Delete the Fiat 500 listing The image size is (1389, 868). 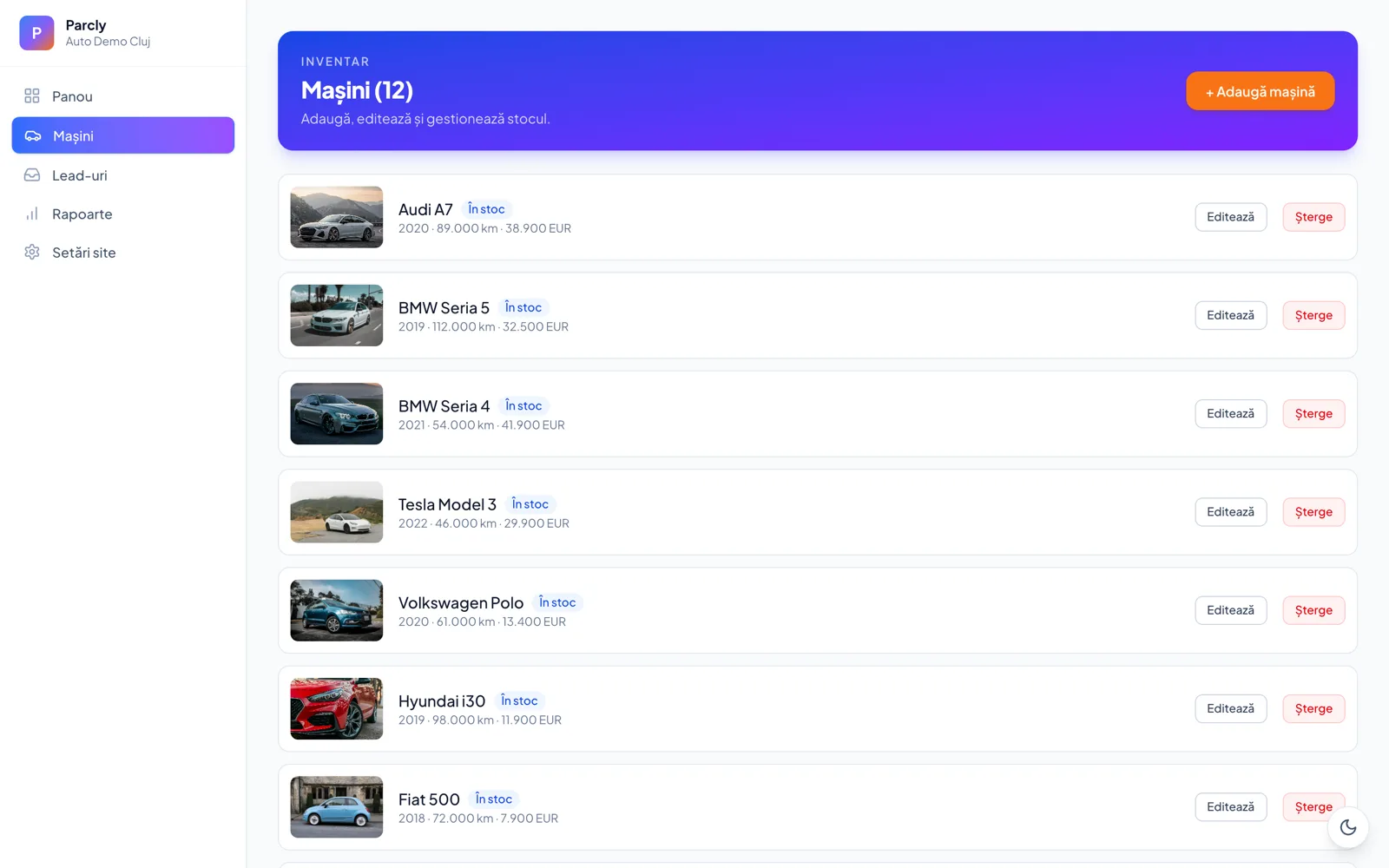[1313, 807]
